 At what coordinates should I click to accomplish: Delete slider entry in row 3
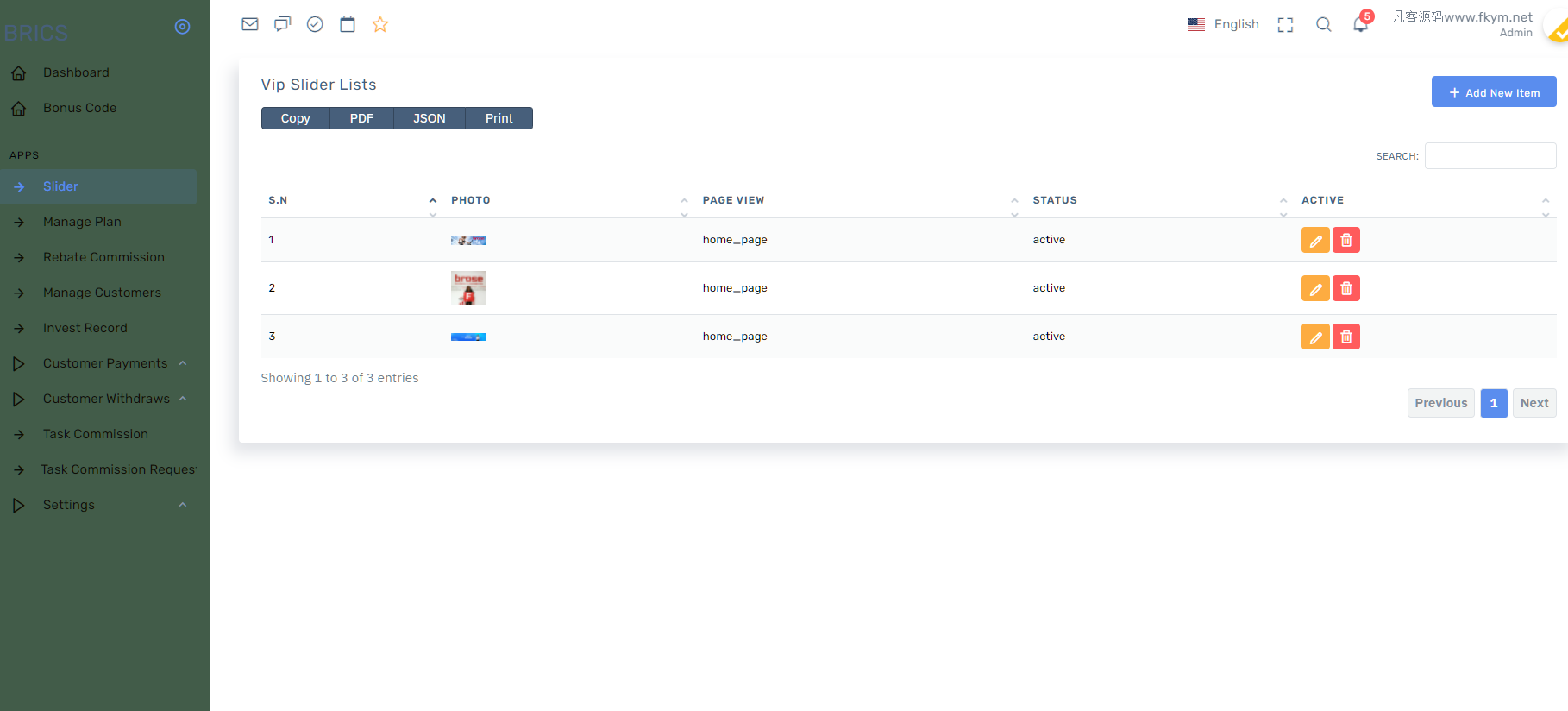[1345, 337]
